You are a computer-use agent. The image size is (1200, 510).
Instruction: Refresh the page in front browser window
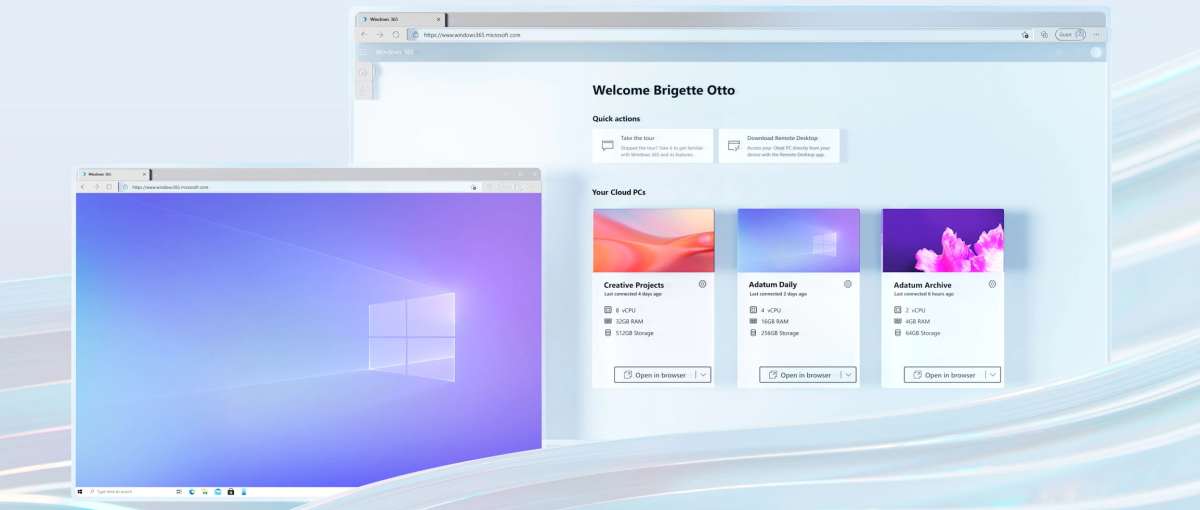coord(109,187)
